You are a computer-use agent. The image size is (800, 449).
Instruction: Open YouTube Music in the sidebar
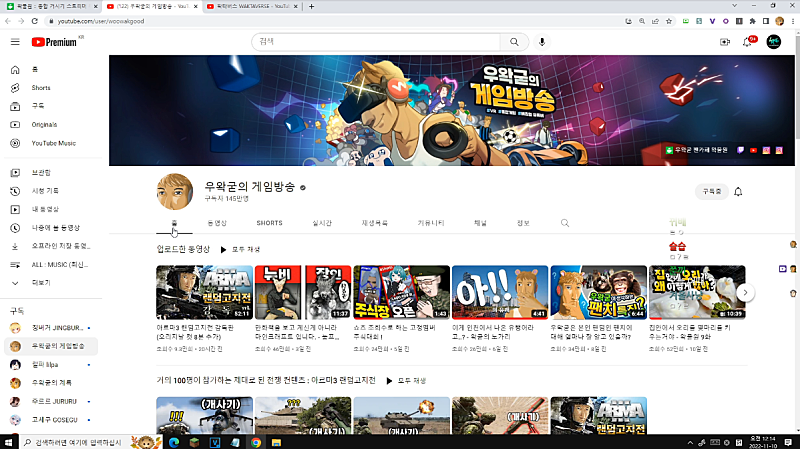(x=53, y=143)
